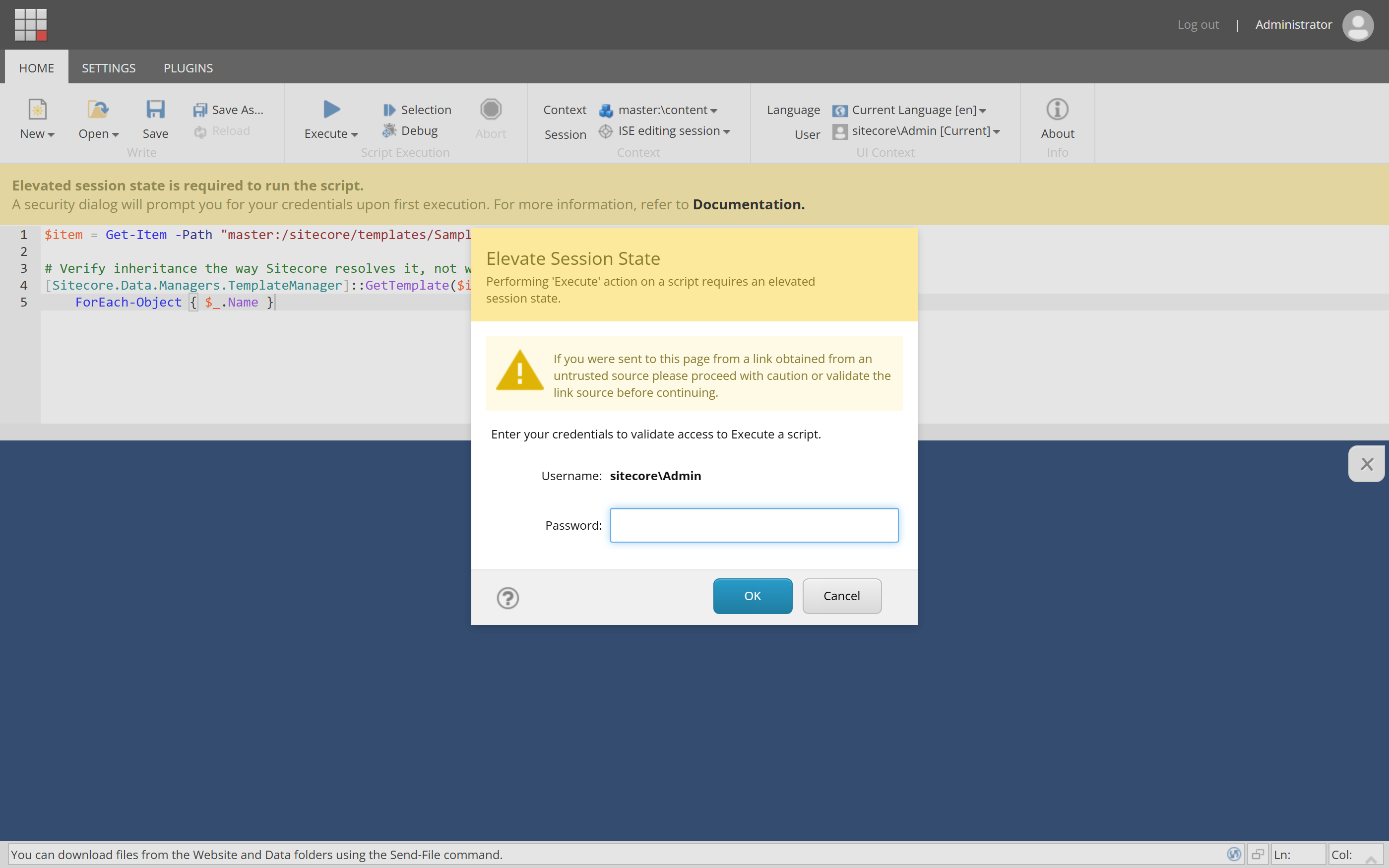Switch to the HOME tab
Viewport: 1389px width, 868px height.
click(x=37, y=68)
